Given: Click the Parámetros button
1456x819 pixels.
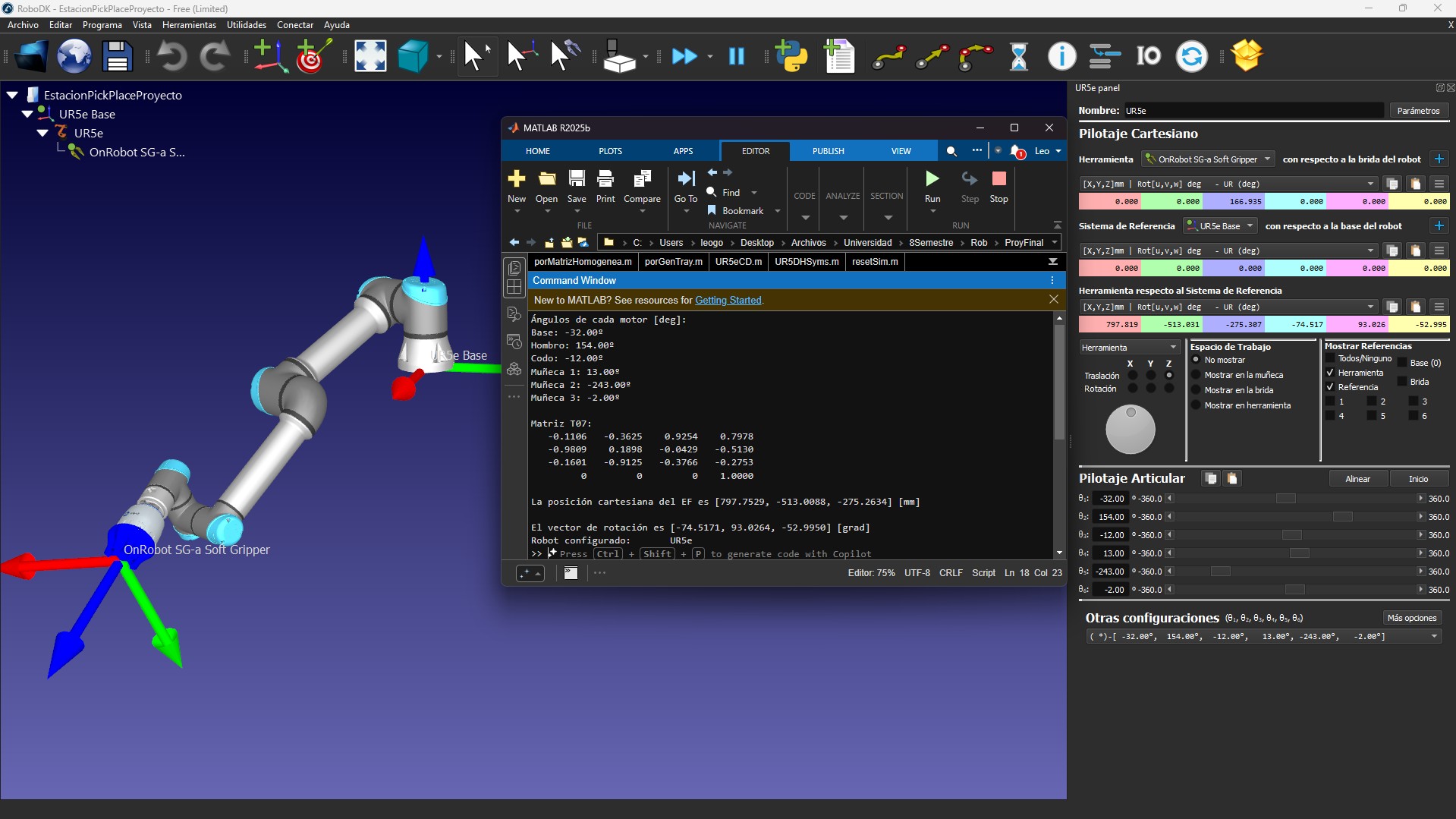Looking at the screenshot, I should pyautogui.click(x=1418, y=111).
